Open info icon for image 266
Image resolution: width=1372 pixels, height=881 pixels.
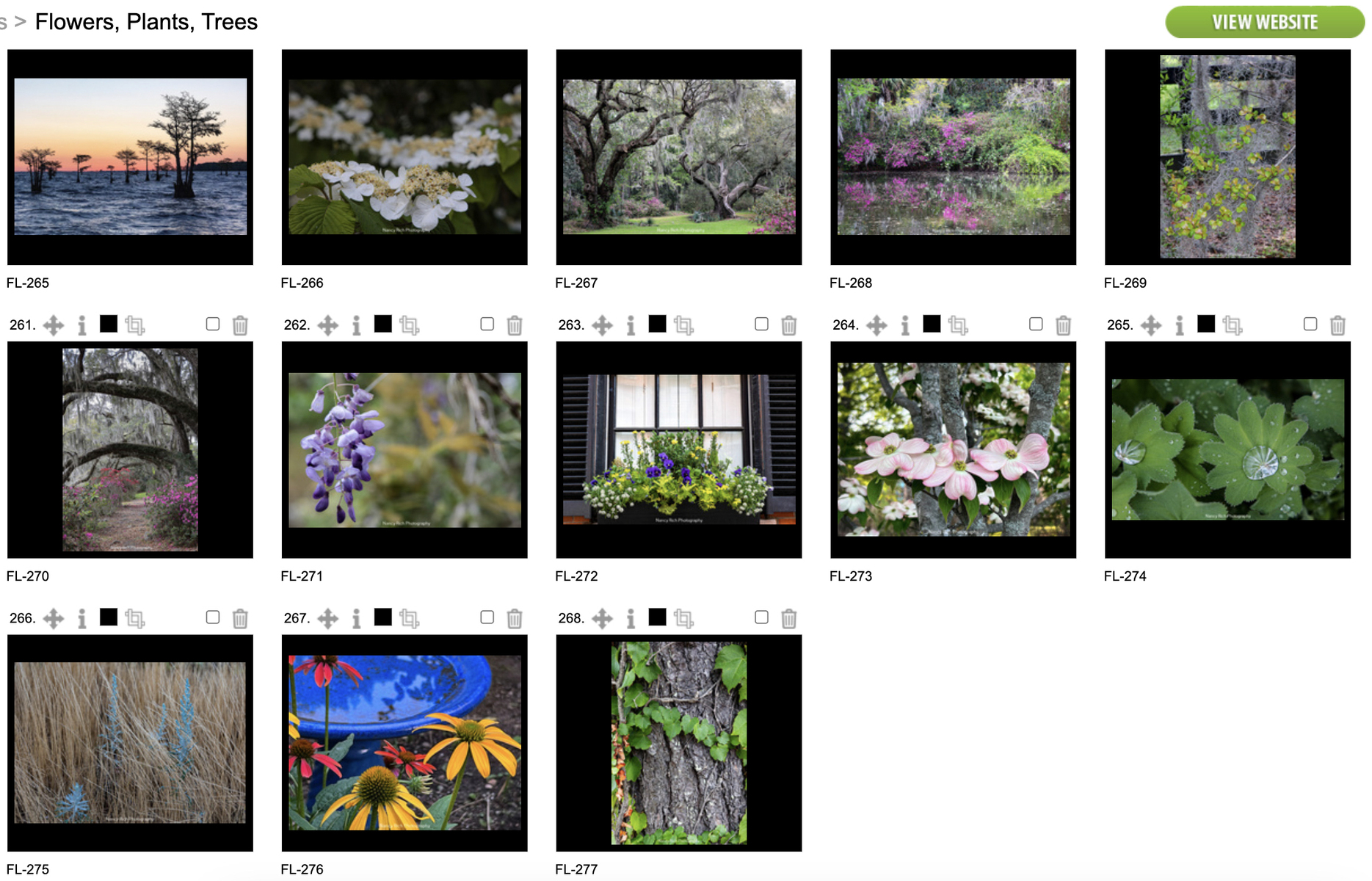coord(81,619)
